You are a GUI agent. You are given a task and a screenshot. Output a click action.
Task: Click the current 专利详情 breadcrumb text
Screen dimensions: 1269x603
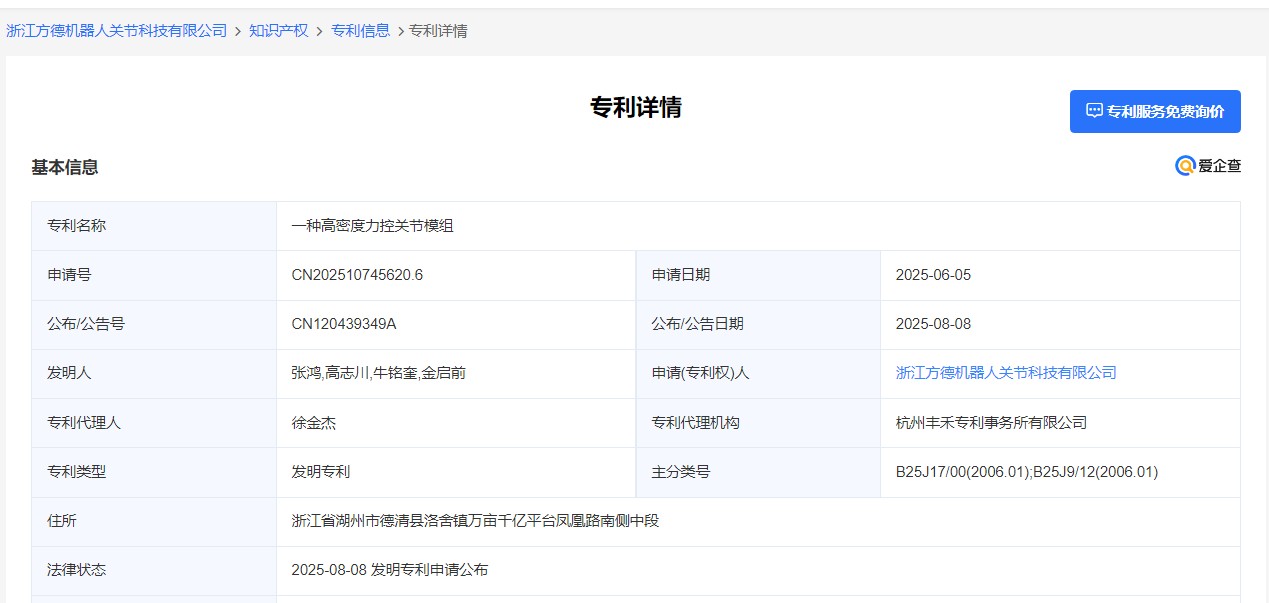[438, 31]
